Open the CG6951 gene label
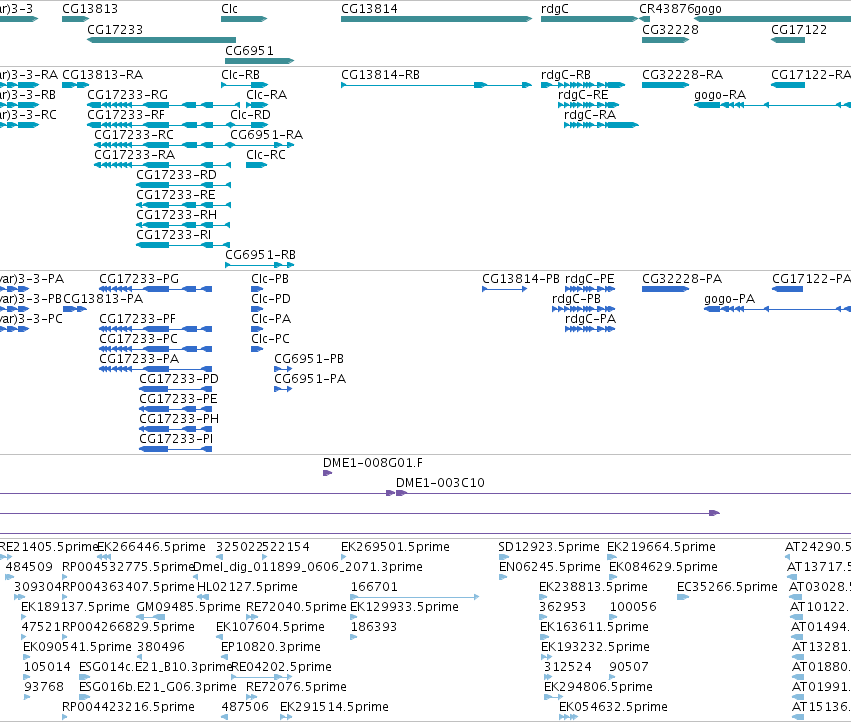Screen dimensions: 851x722 click(x=249, y=50)
